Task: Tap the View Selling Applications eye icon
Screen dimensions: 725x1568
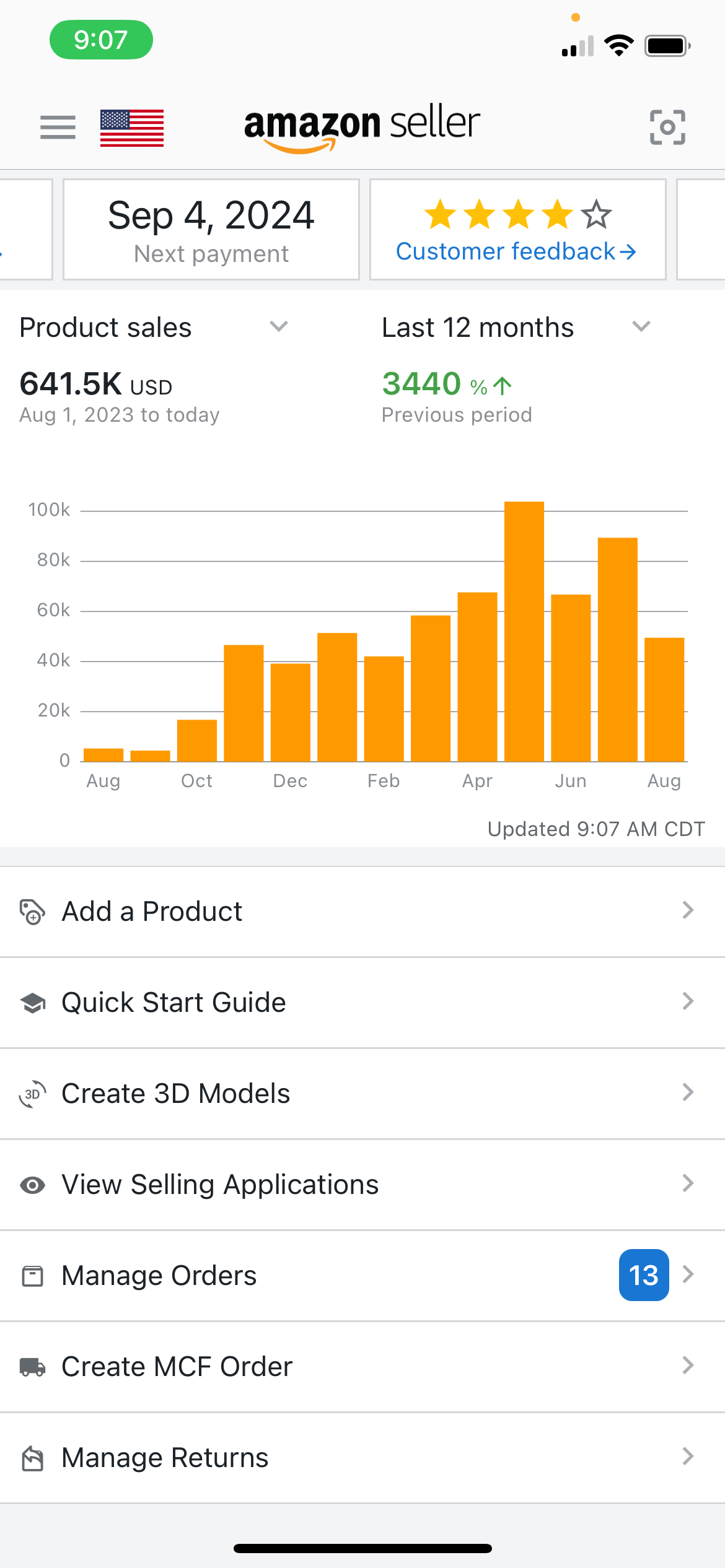Action: pos(32,1185)
